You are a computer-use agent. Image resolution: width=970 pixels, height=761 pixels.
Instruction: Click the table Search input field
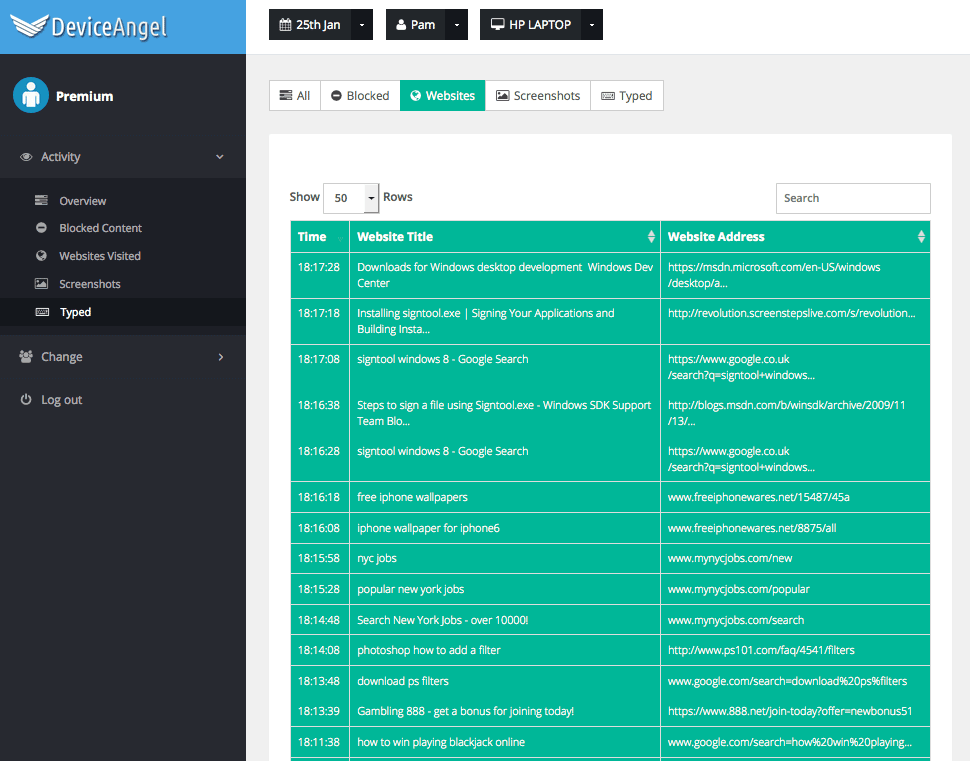point(853,198)
